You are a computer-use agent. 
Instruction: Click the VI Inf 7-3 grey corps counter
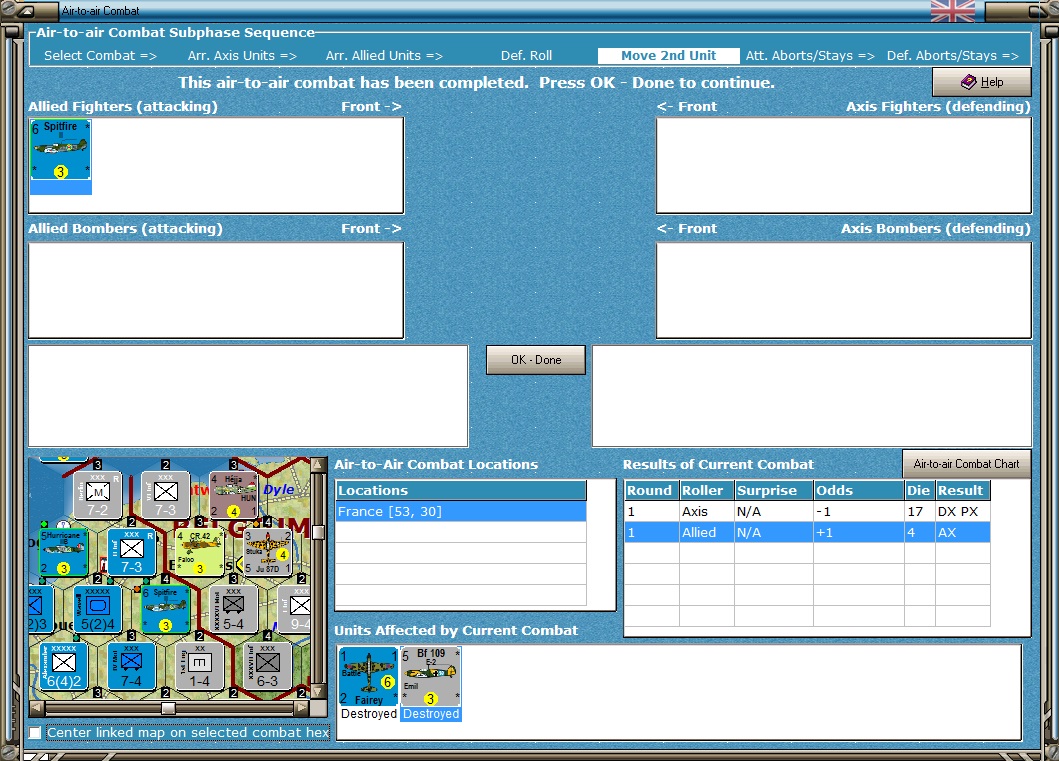coord(165,496)
